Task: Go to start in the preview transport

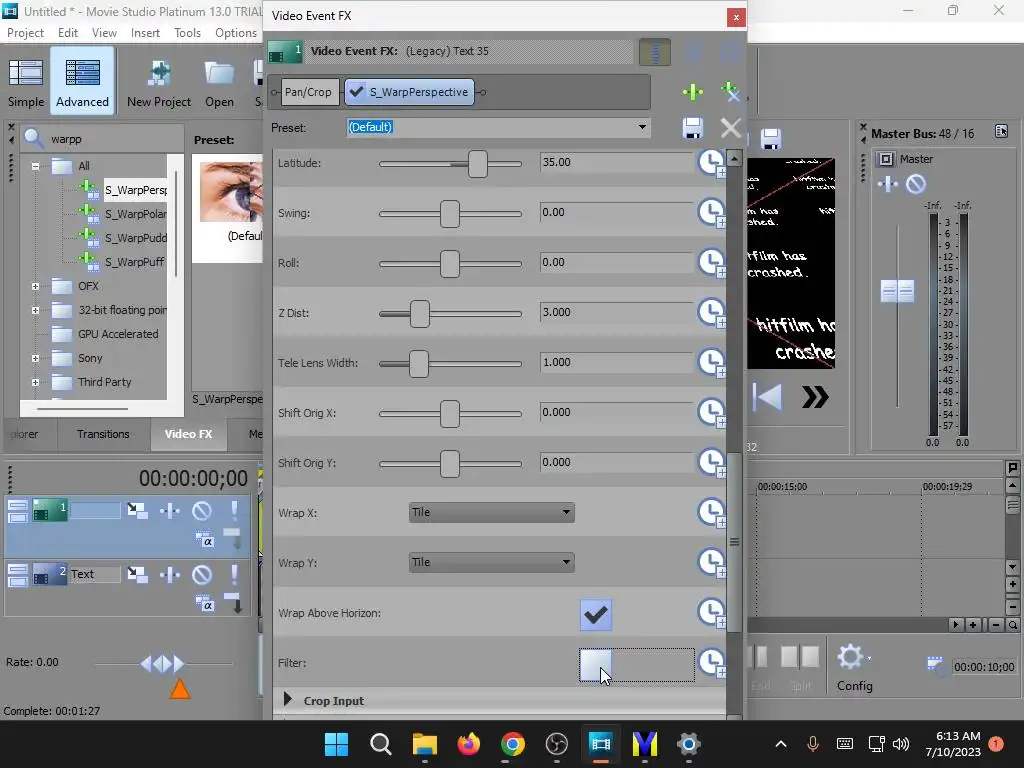Action: pos(767,396)
